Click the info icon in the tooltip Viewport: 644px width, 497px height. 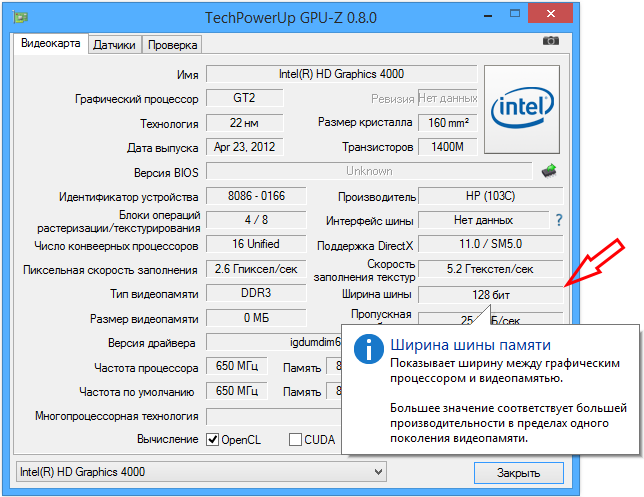pos(369,349)
